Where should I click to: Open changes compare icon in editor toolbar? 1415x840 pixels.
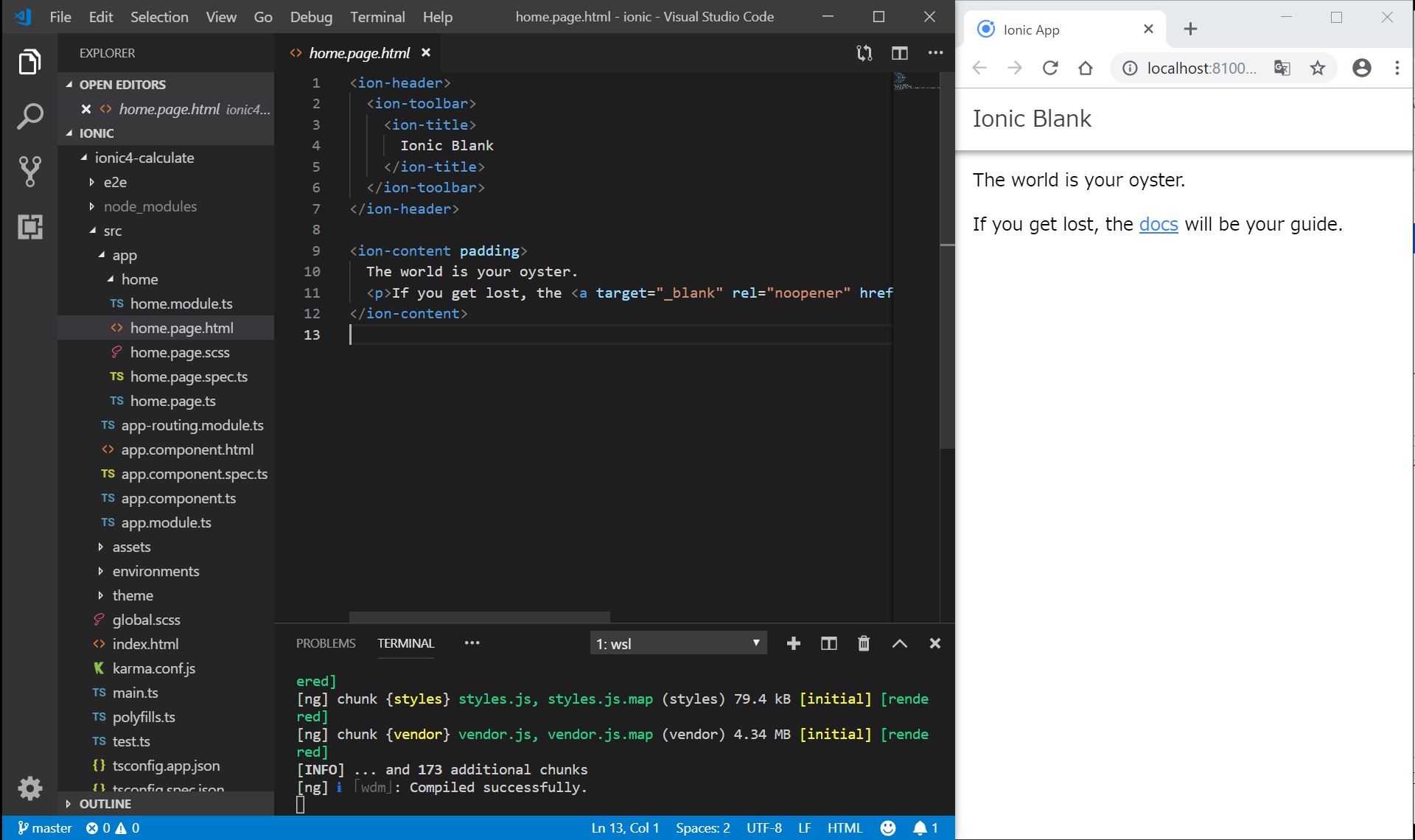coord(864,53)
